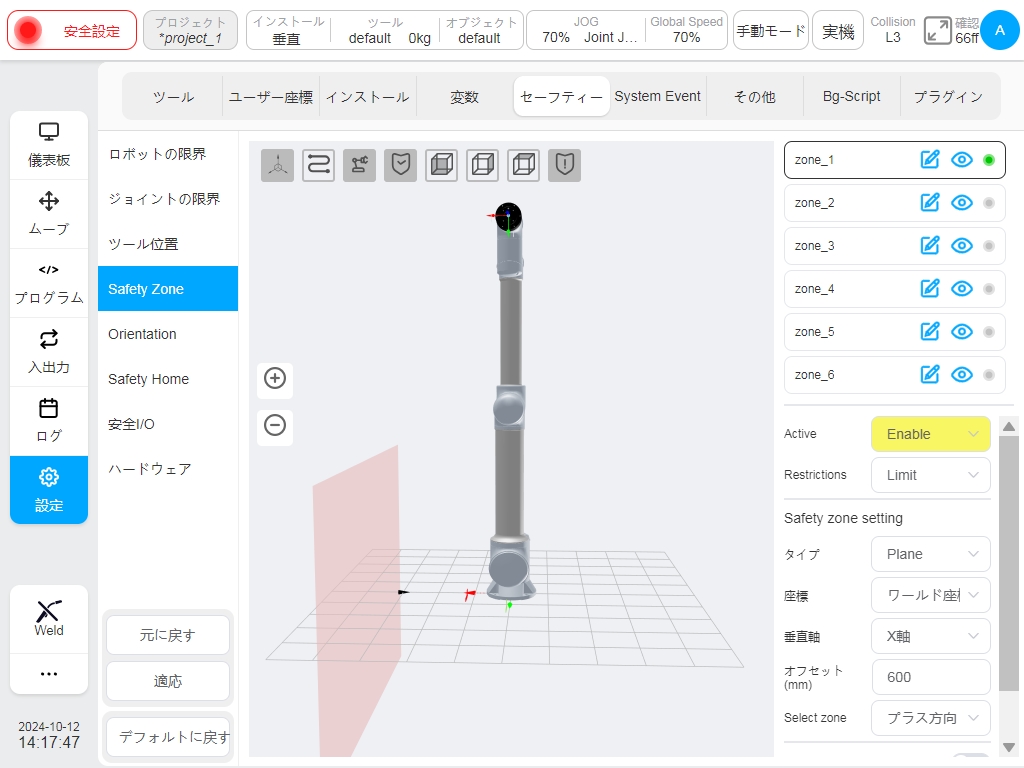The height and width of the screenshot is (768, 1024).
Task: Click the 安全設定 safety button
Action: [72, 30]
